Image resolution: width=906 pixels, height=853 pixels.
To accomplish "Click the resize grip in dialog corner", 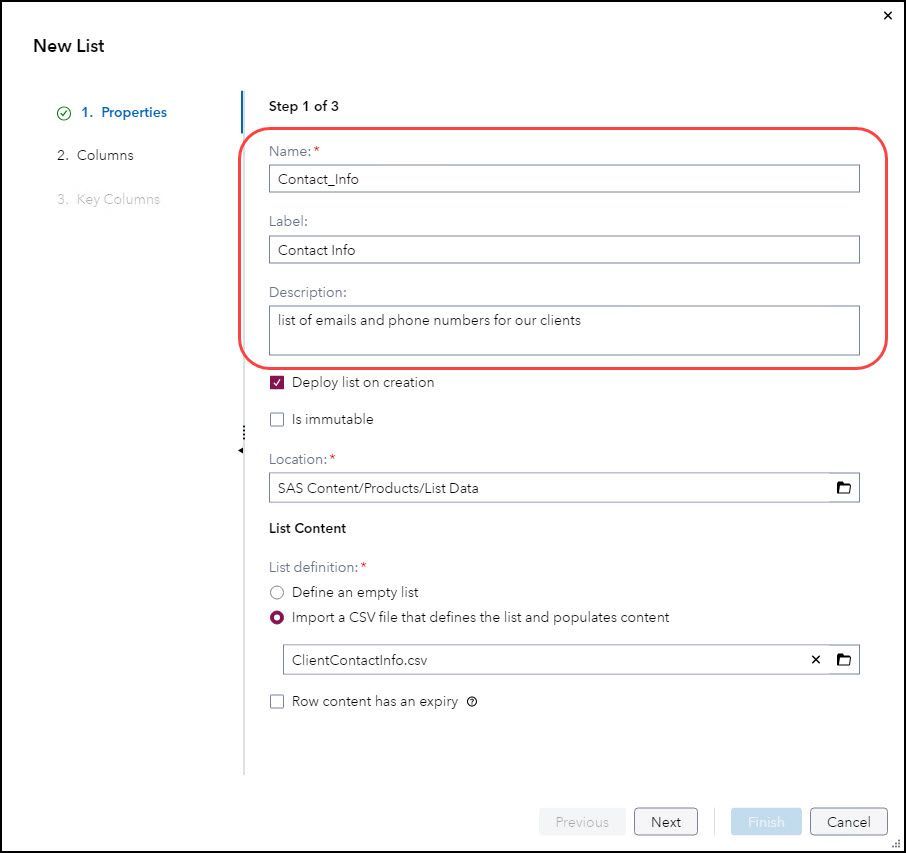I will tap(896, 844).
